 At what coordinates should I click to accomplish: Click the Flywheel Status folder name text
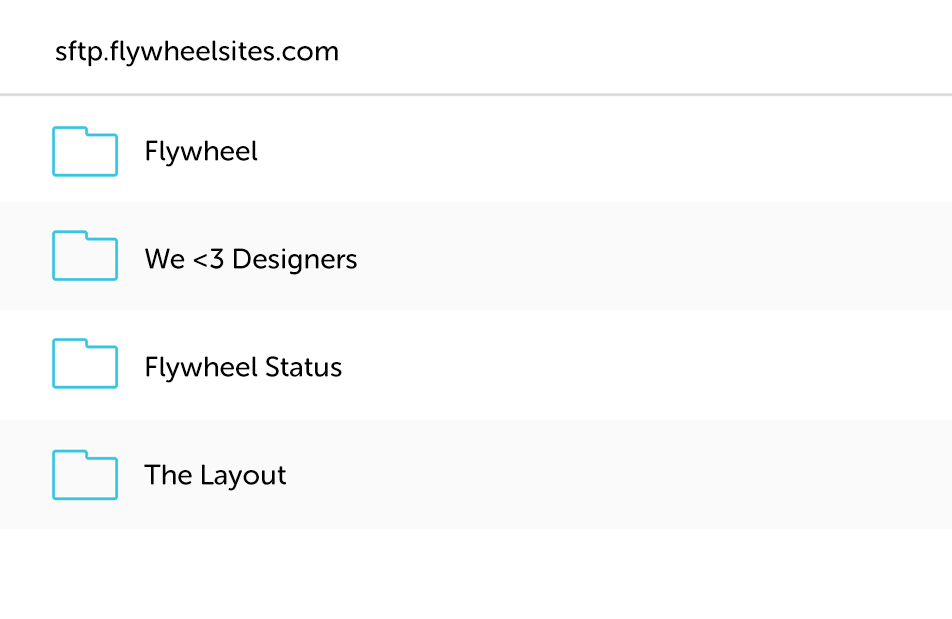point(243,366)
